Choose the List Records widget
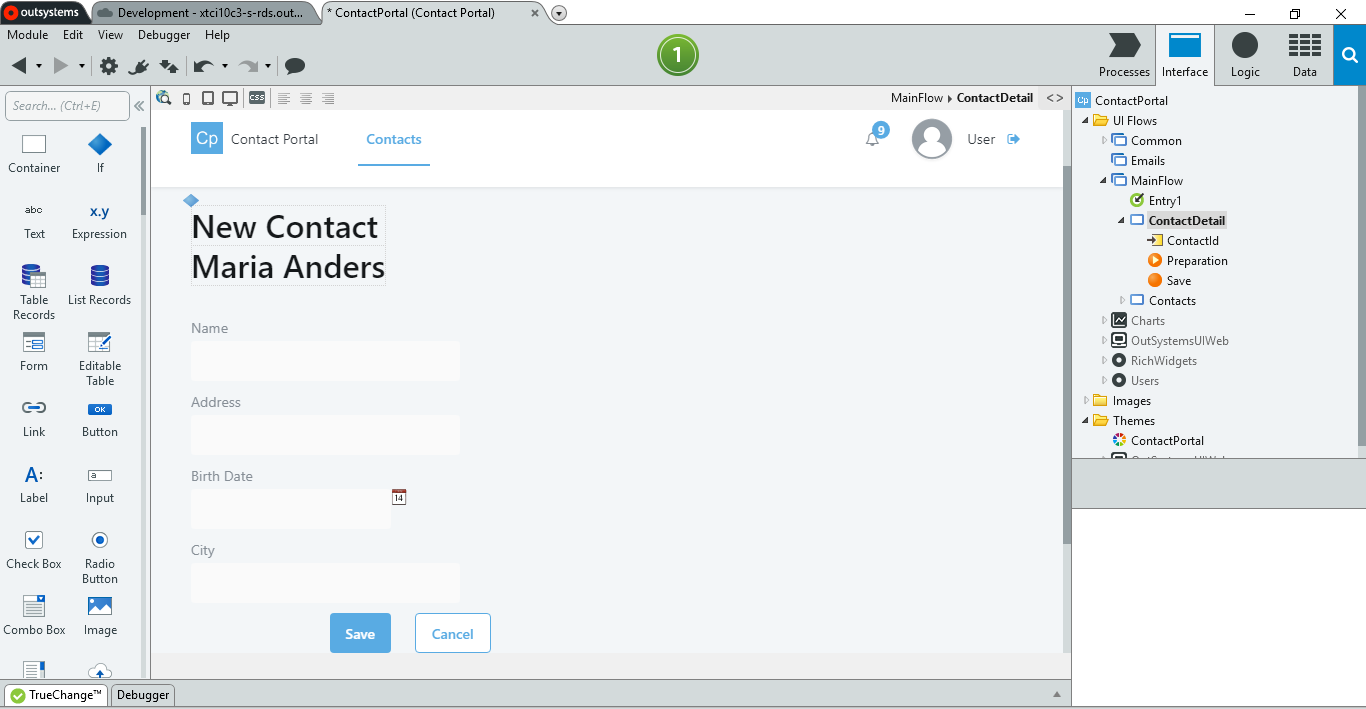1366x709 pixels. pos(100,285)
